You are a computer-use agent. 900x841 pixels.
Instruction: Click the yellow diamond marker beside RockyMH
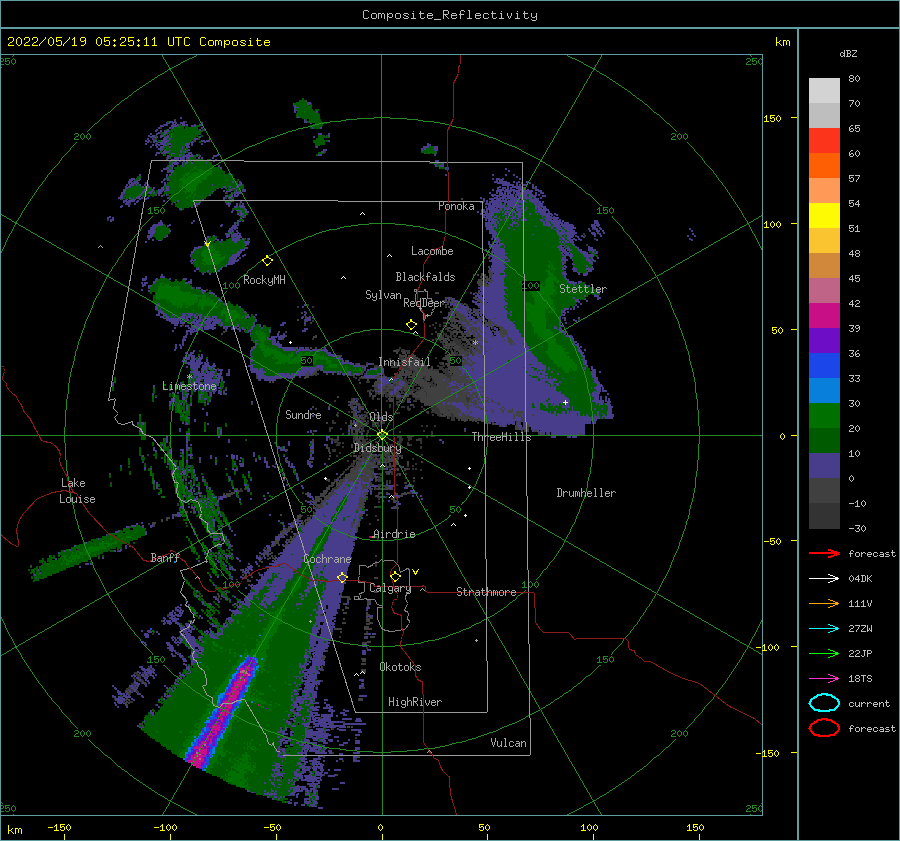[267, 261]
